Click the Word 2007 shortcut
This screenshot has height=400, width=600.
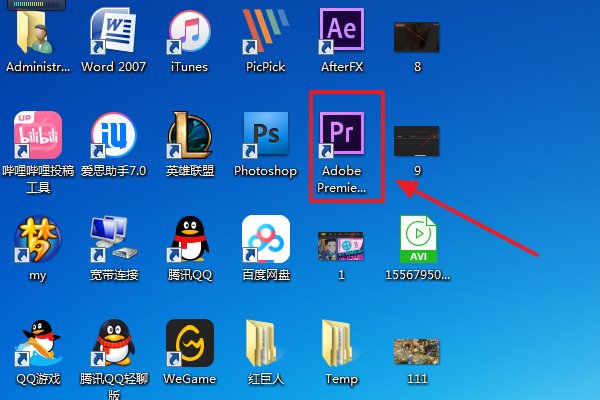(x=113, y=32)
